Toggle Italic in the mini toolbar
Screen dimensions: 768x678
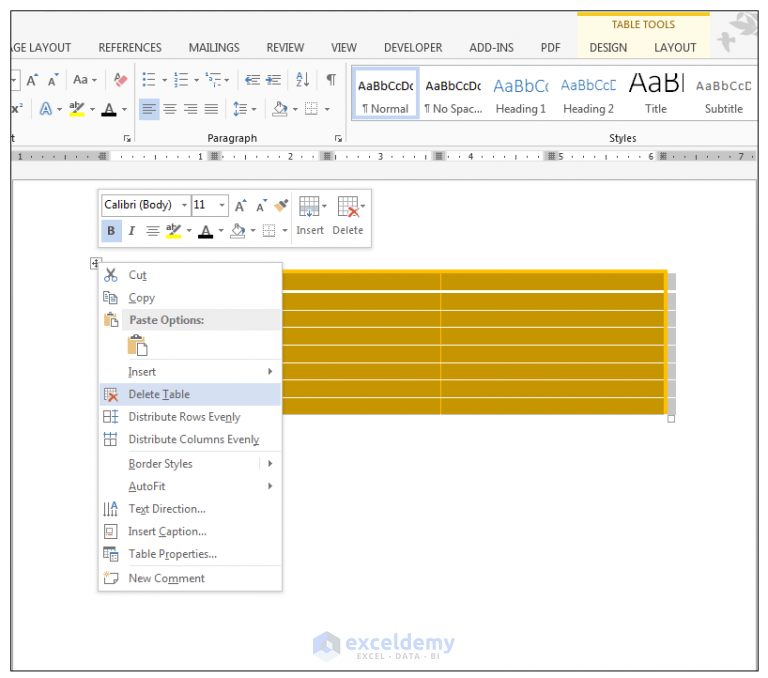click(x=131, y=231)
